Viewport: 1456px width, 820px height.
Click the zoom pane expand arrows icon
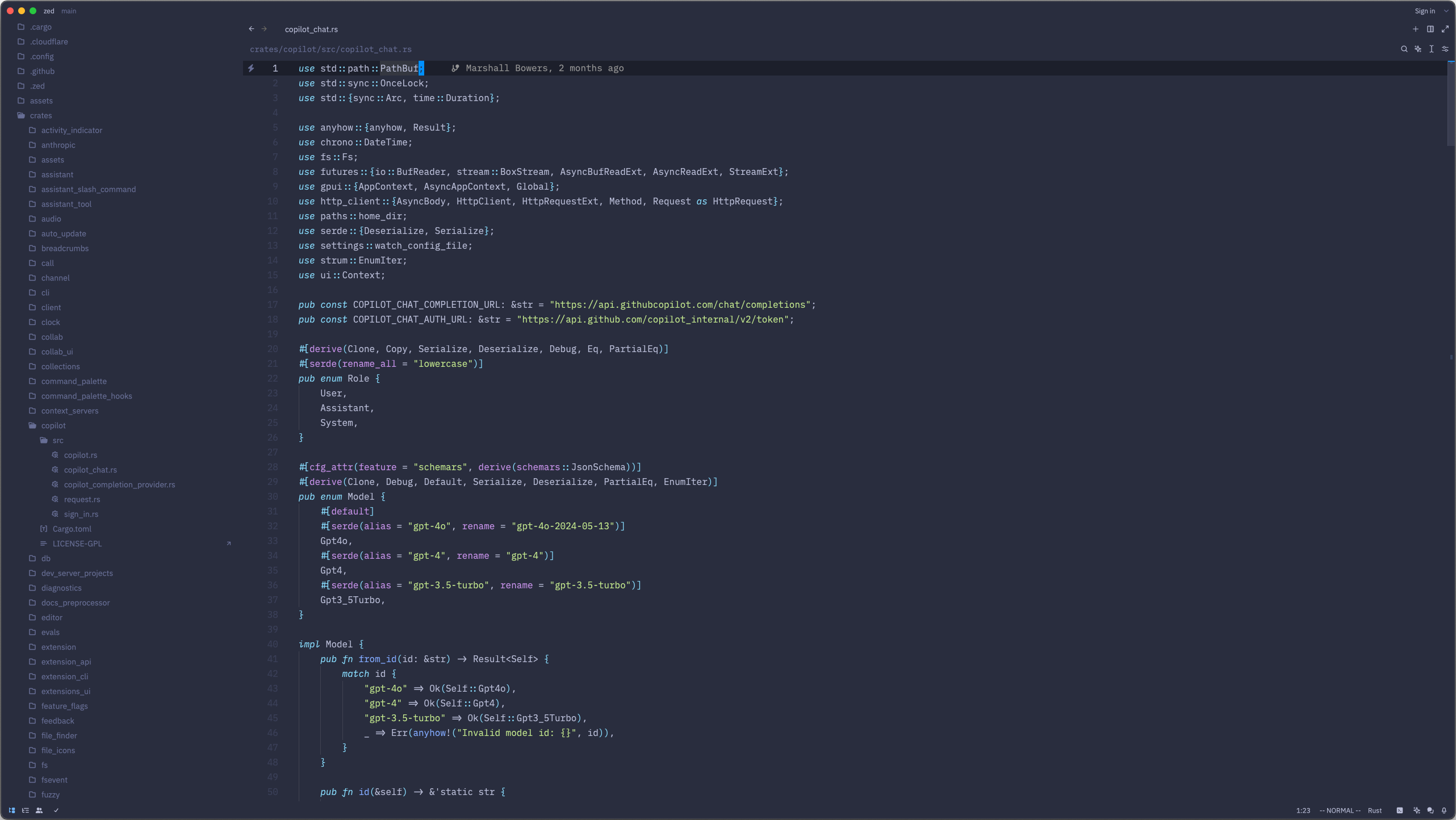coord(1445,29)
